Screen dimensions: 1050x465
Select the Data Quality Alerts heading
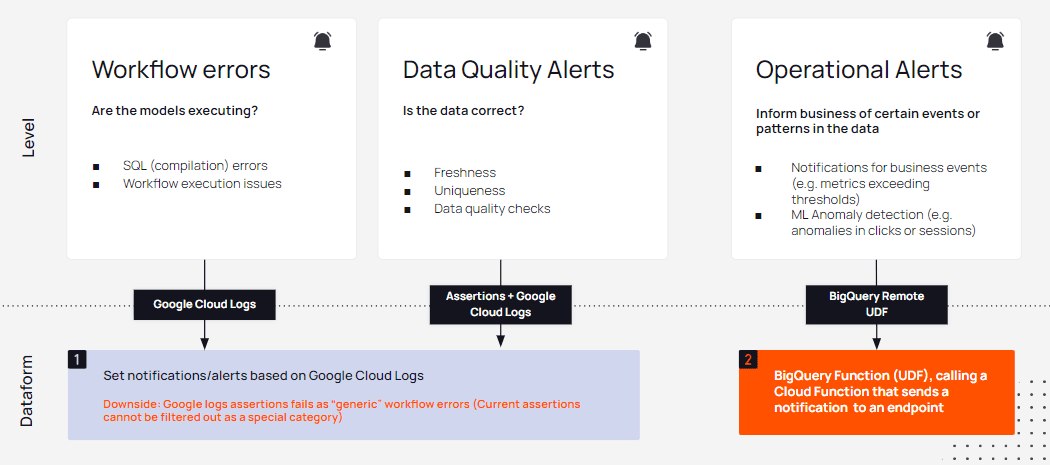point(508,70)
